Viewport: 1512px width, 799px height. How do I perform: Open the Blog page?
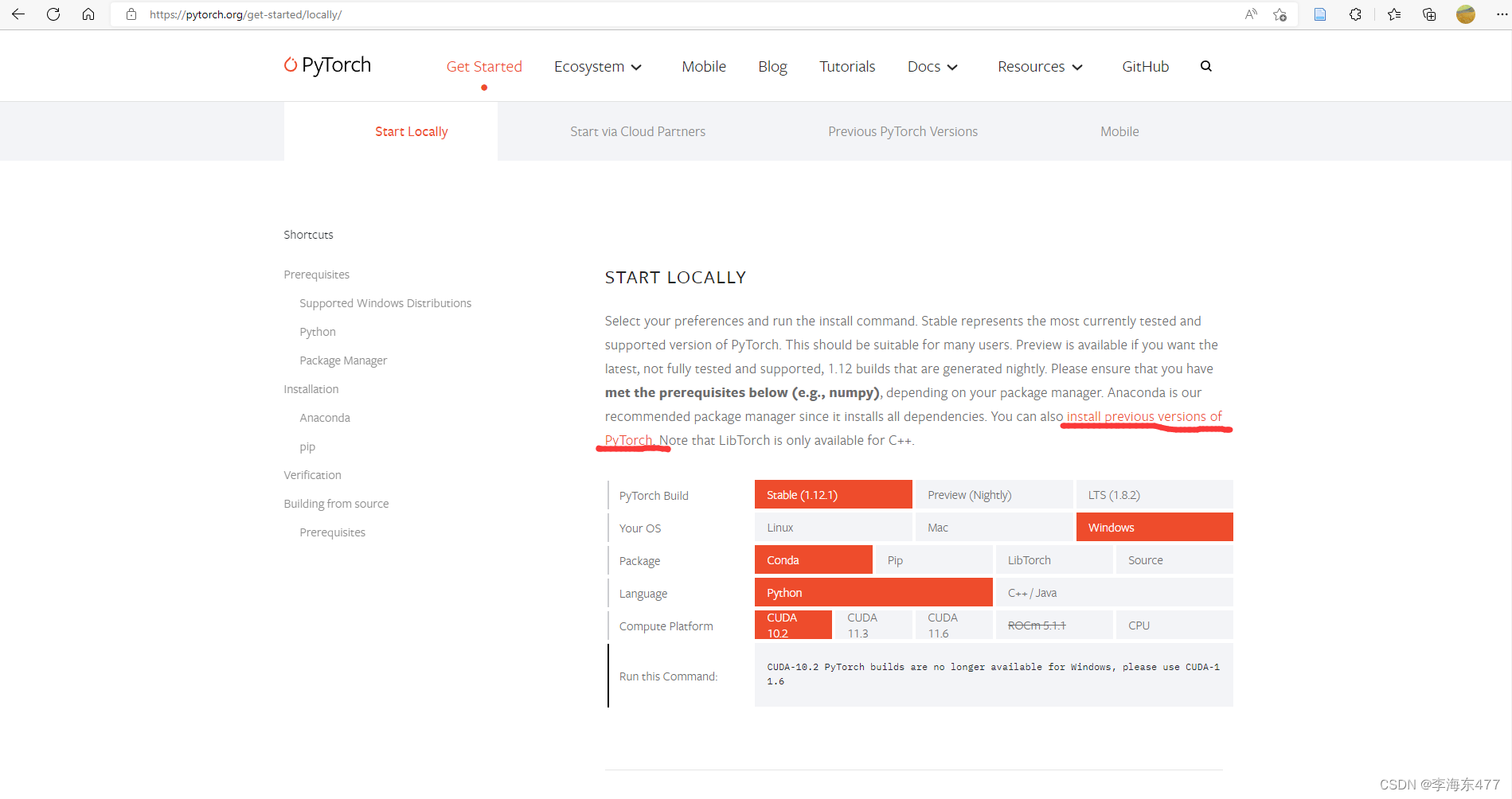[772, 67]
